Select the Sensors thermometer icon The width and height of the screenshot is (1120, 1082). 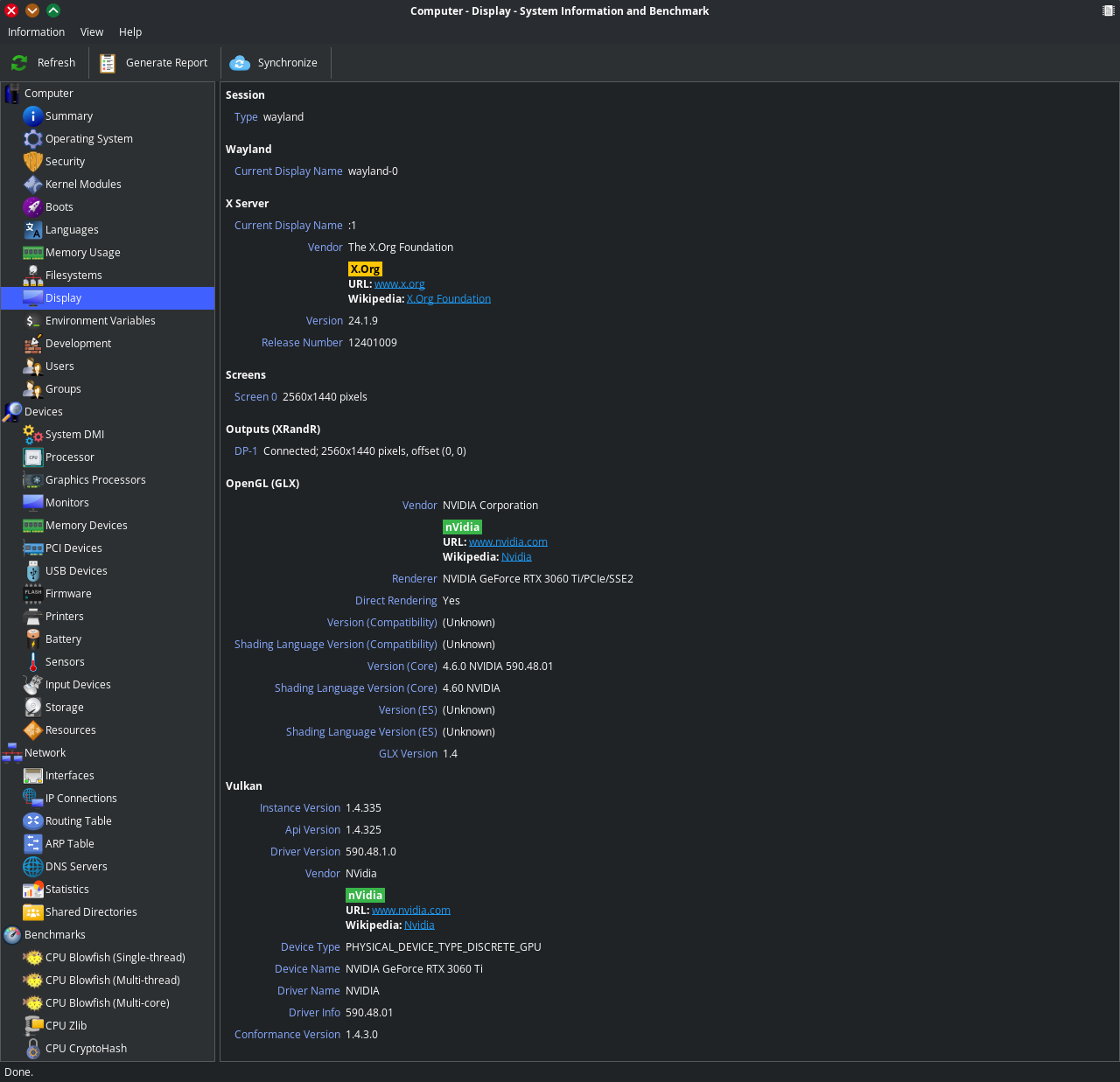(33, 662)
